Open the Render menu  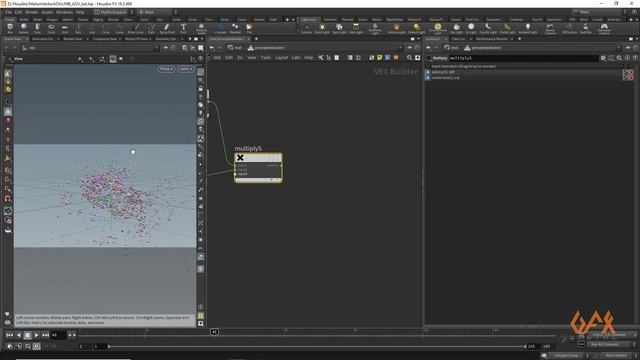pos(31,12)
